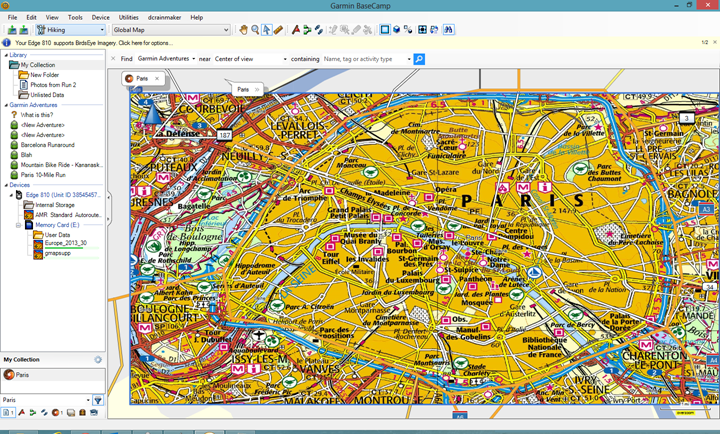Toggle the routes filter at bottom
Image resolution: width=720 pixels, height=434 pixels.
pos(33,412)
